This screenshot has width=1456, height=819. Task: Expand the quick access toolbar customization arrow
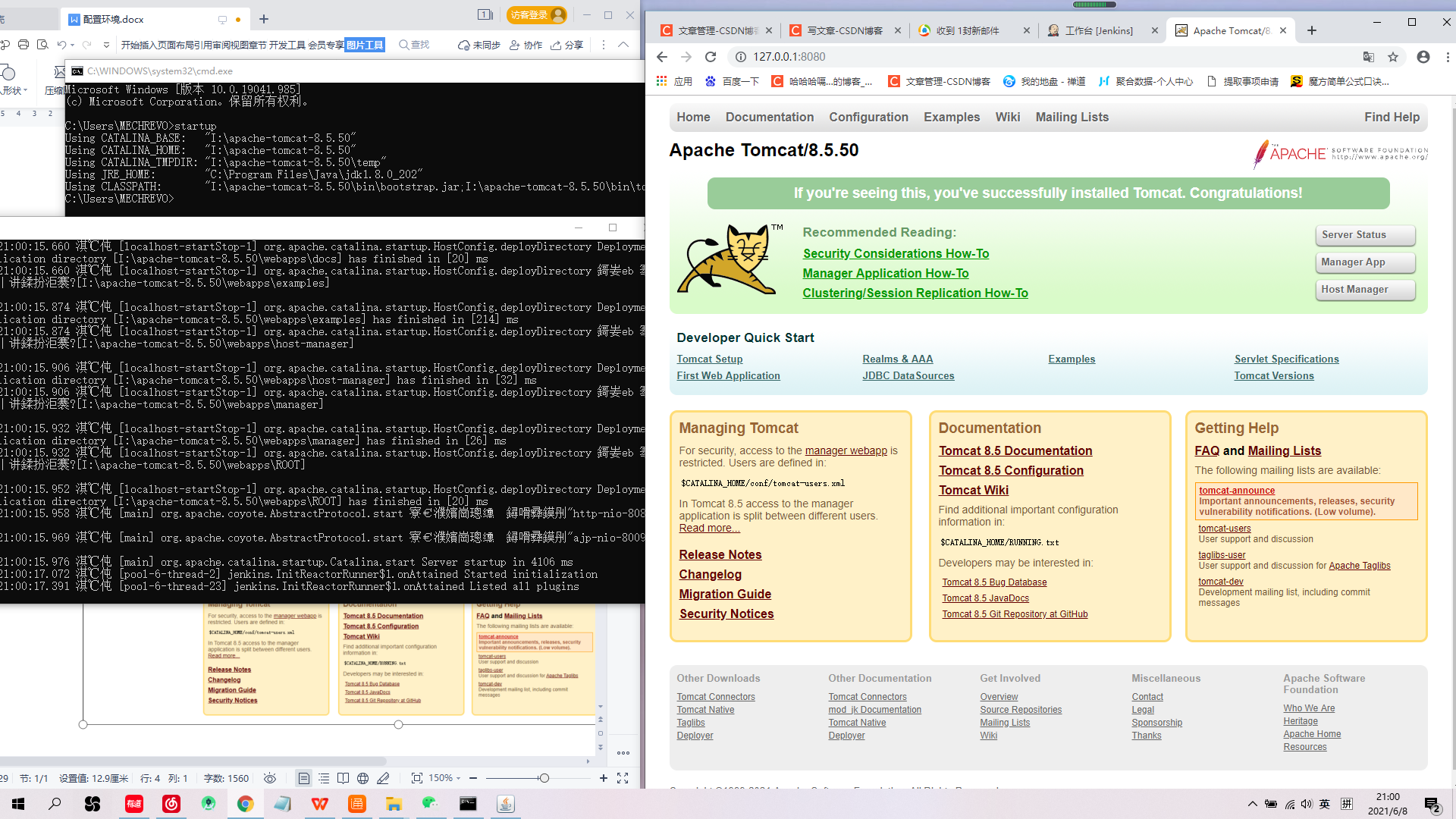click(x=106, y=45)
